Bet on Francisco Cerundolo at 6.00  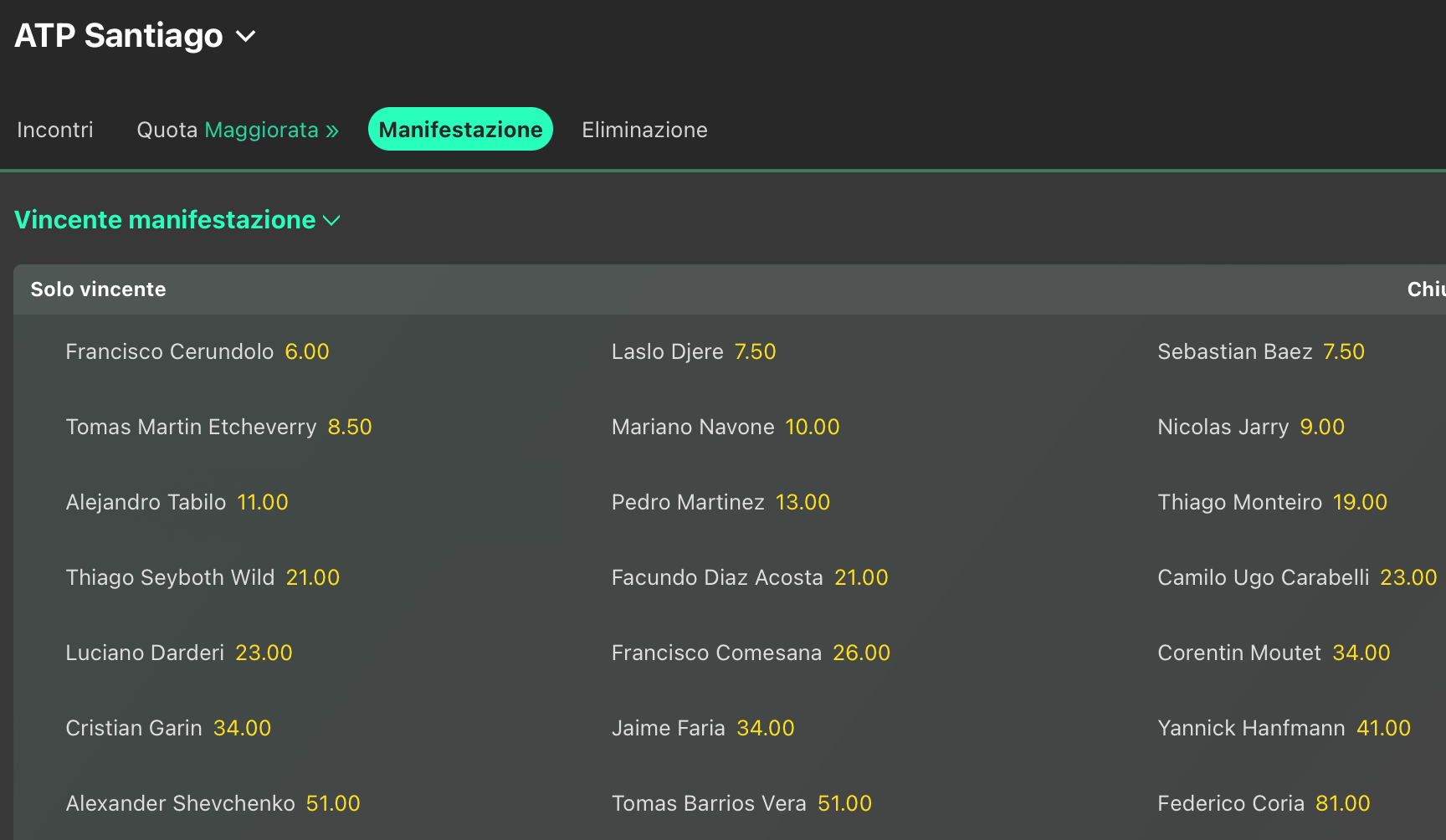pyautogui.click(x=306, y=351)
